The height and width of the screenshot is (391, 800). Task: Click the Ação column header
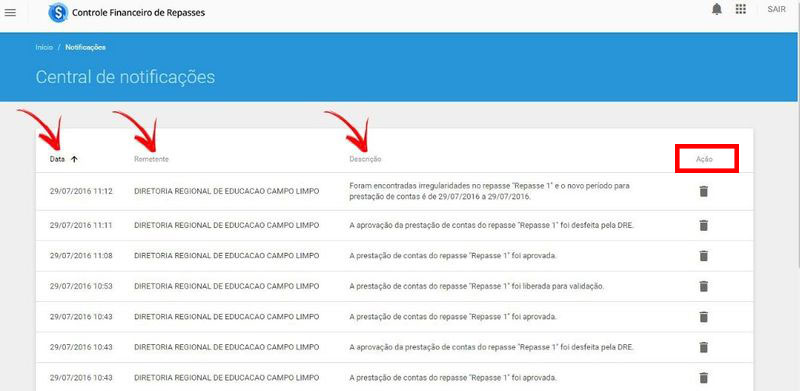[704, 159]
